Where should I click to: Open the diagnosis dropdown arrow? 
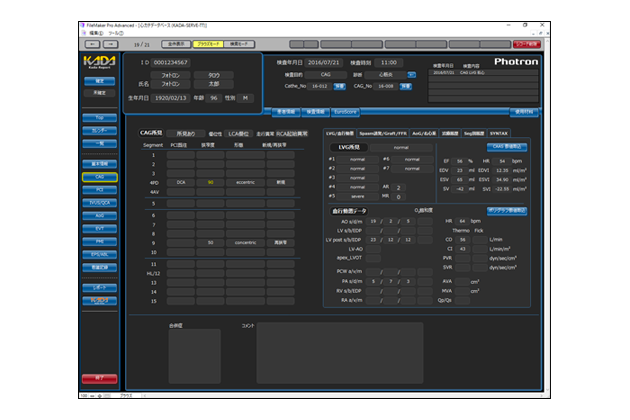[411, 74]
